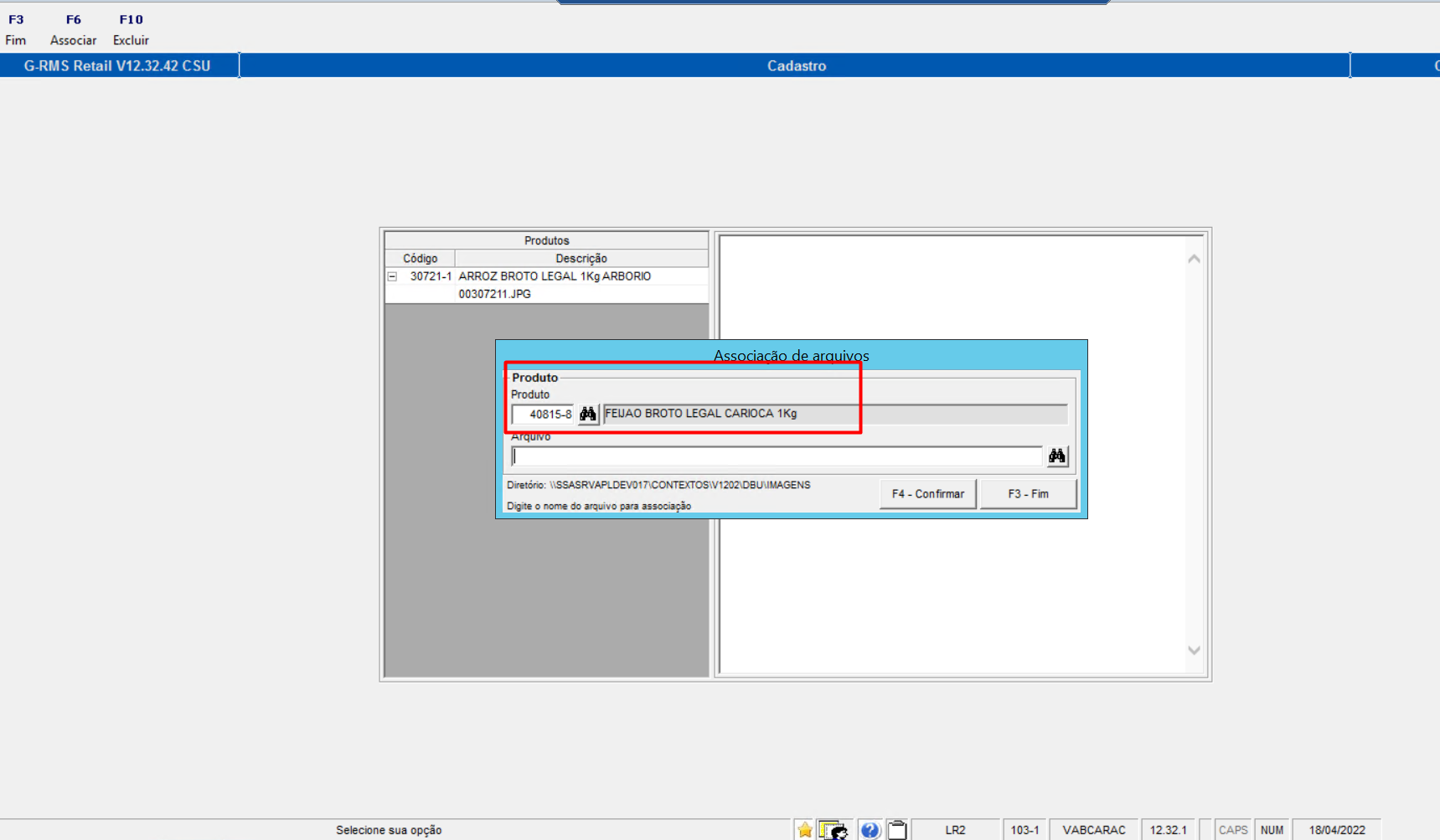Click the F3 - Fim dialog button
Screen dimensions: 1440x840
tap(1028, 494)
